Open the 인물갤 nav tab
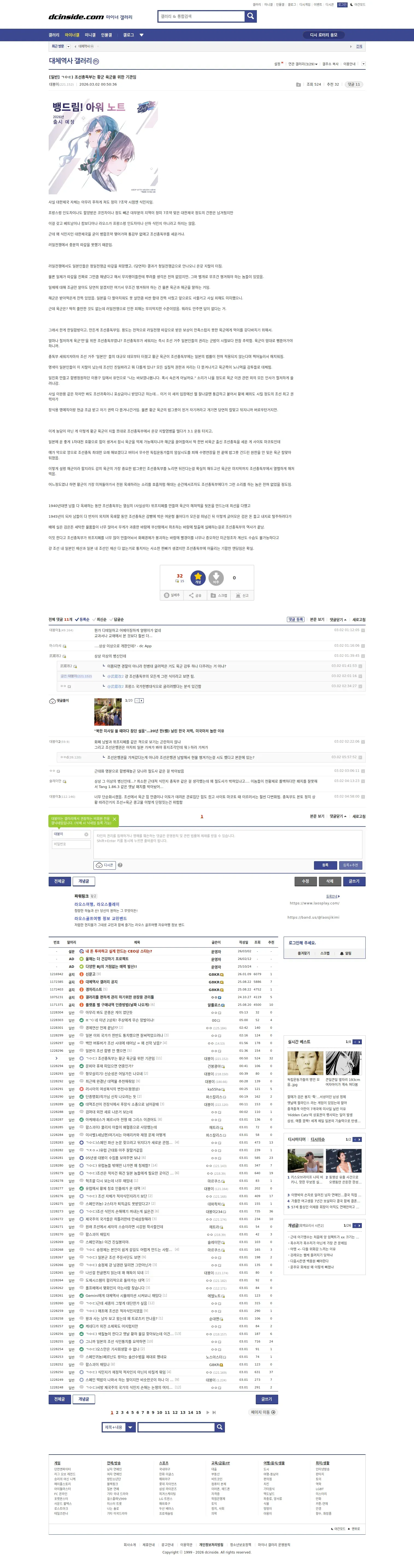 click(107, 35)
